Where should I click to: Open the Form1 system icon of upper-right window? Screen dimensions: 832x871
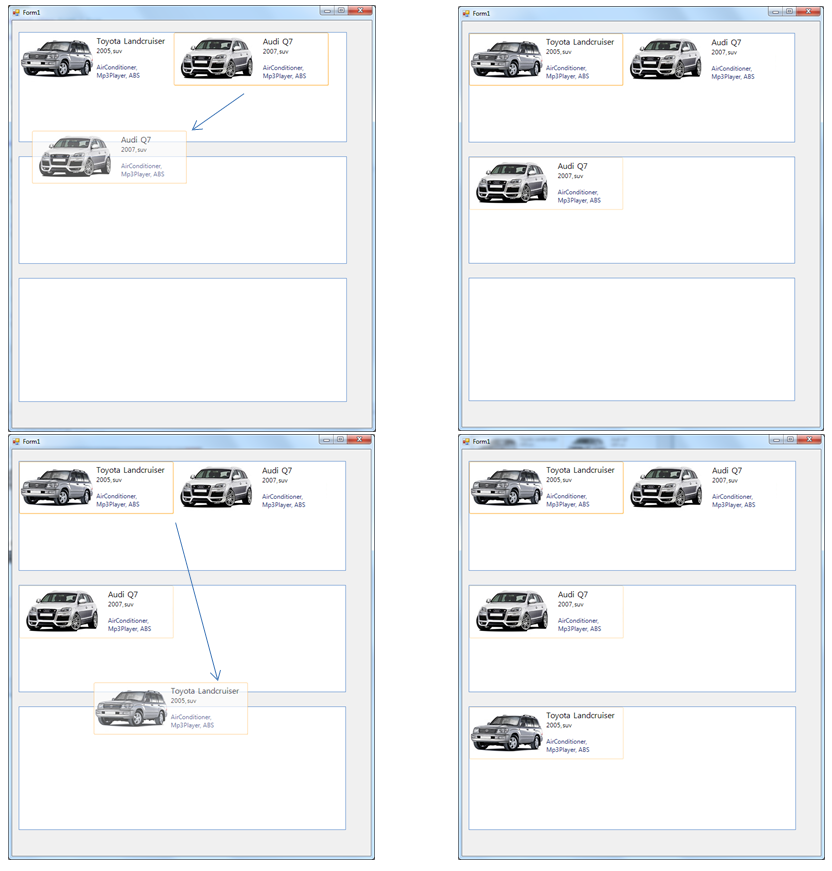tap(466, 13)
